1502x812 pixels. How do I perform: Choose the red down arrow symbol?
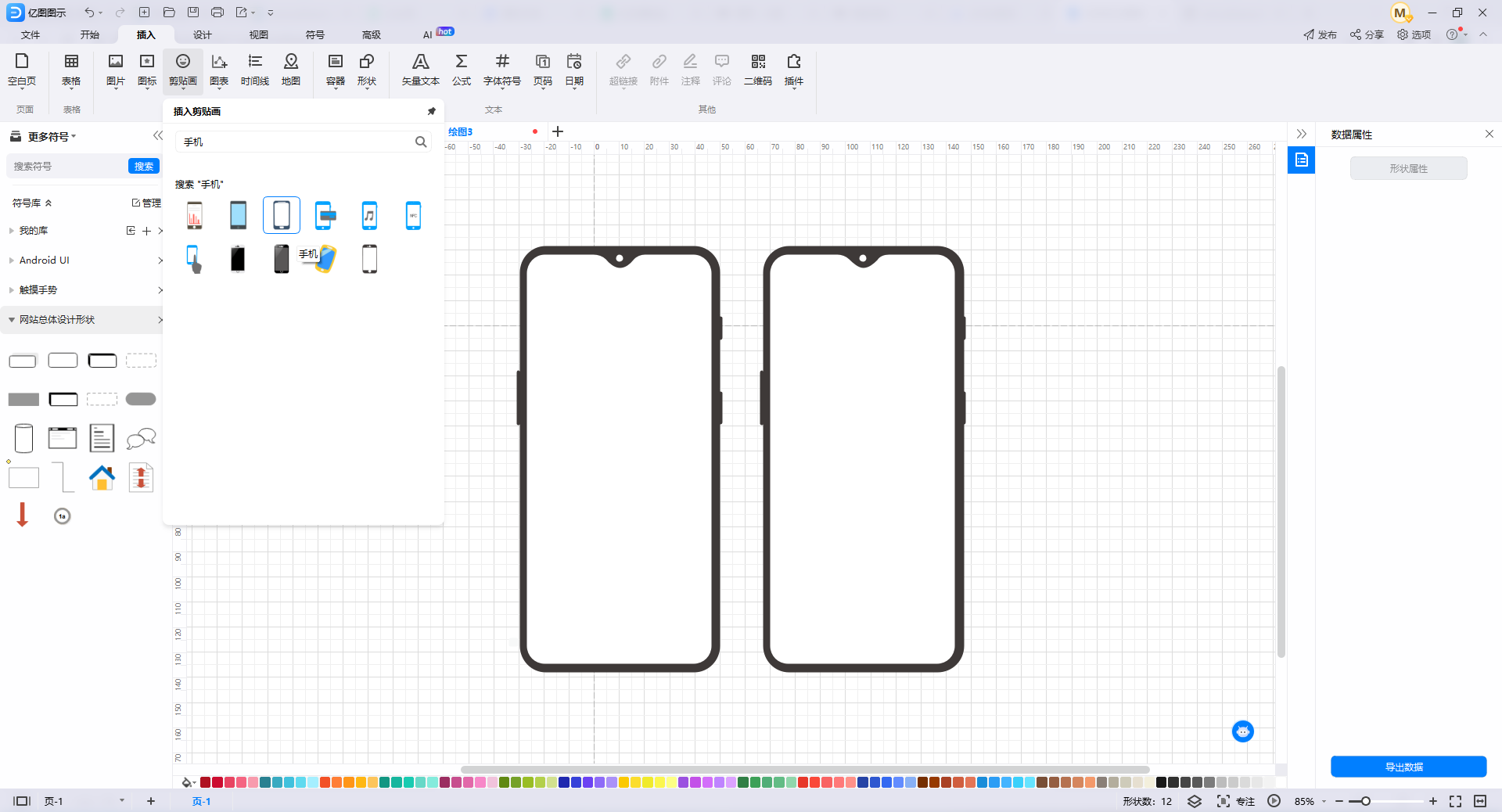23,515
